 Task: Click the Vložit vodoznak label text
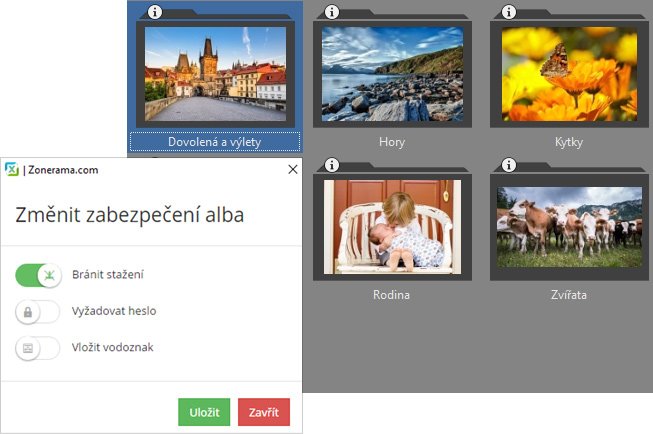pos(112,347)
